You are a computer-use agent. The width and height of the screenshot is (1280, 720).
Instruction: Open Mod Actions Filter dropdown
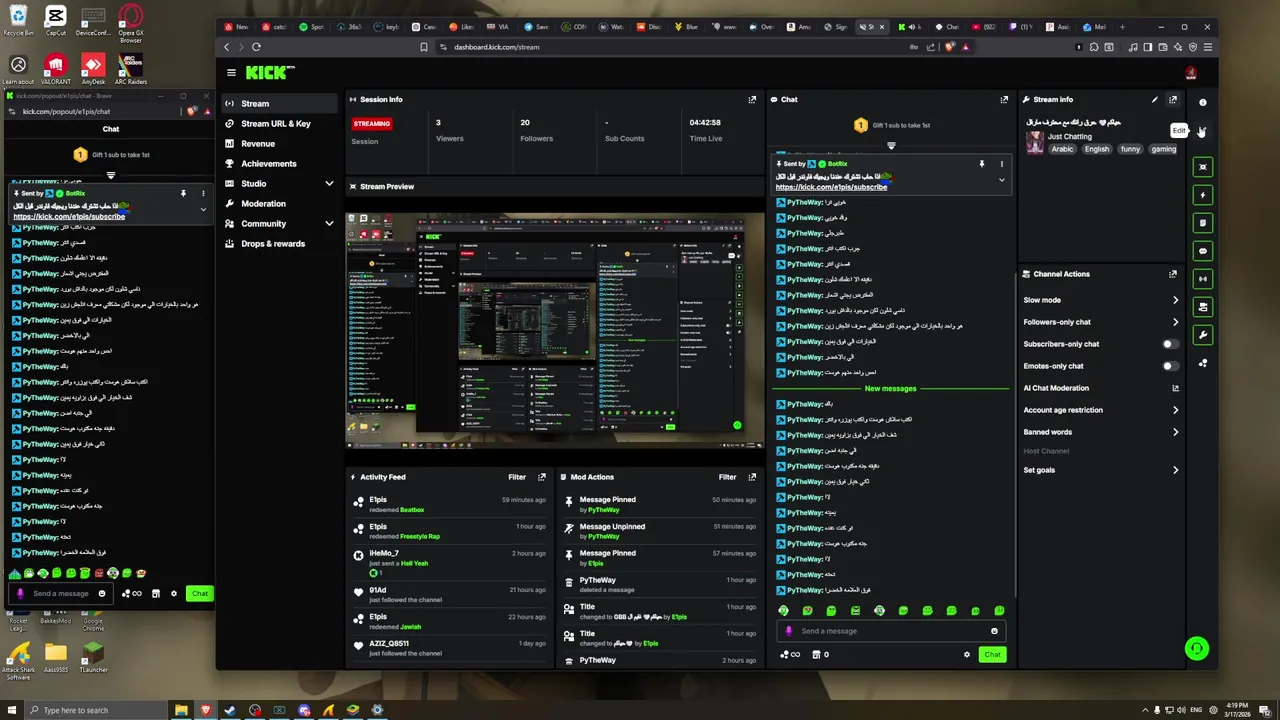tap(727, 477)
